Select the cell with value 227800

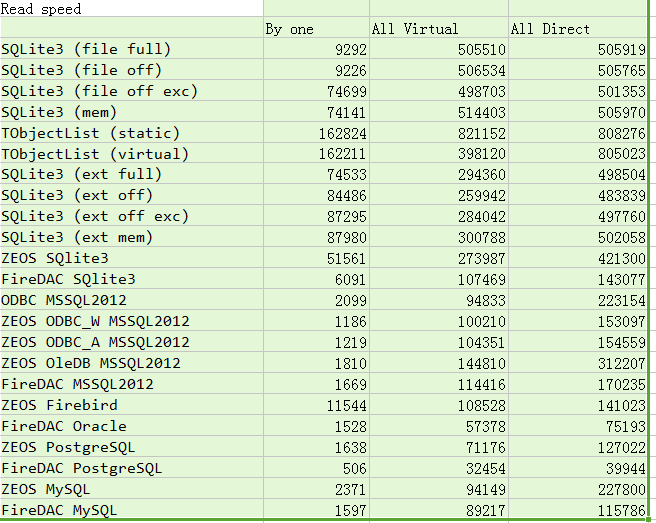coord(578,488)
